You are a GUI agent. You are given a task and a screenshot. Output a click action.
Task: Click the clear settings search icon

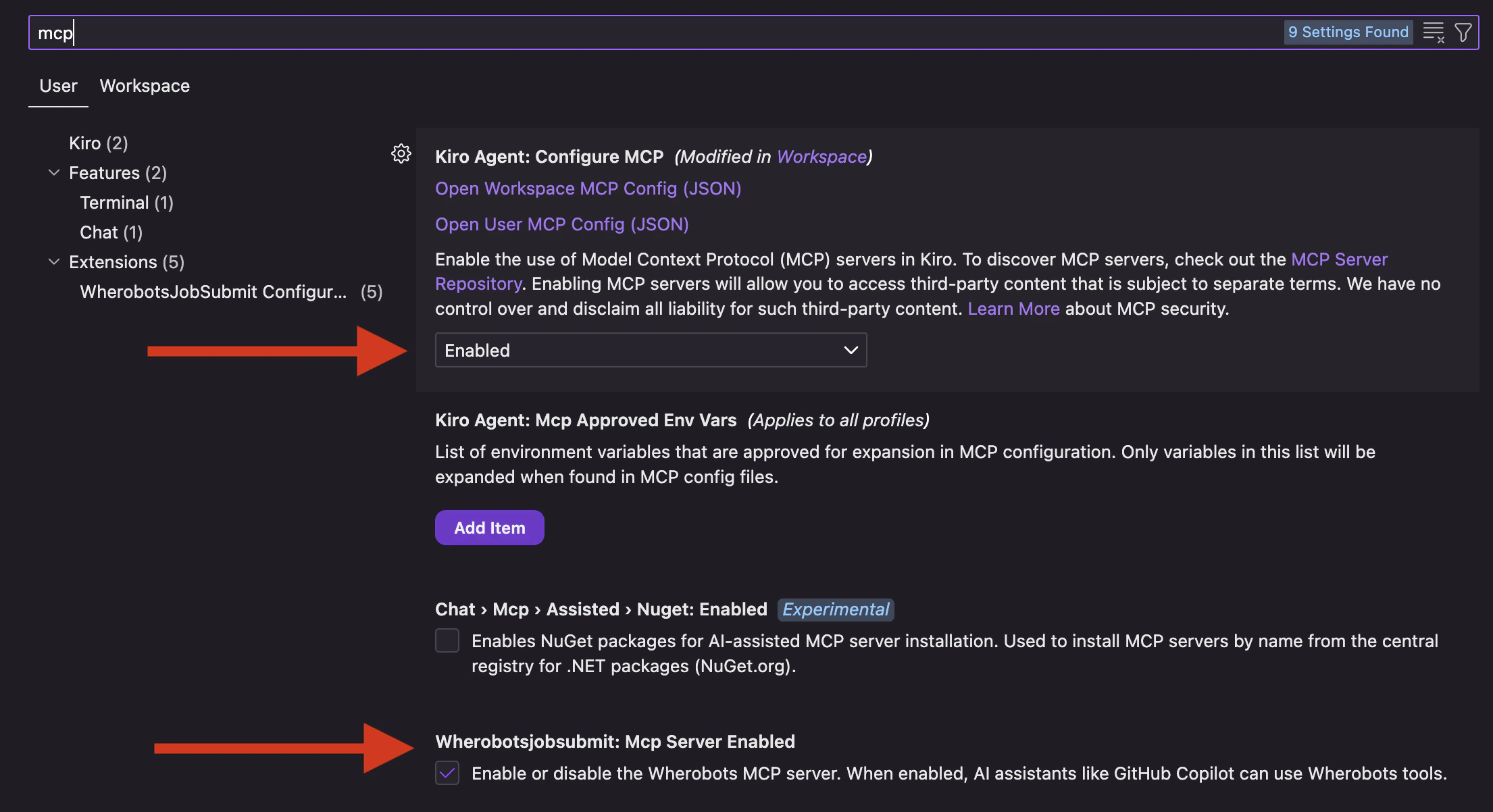[1434, 32]
